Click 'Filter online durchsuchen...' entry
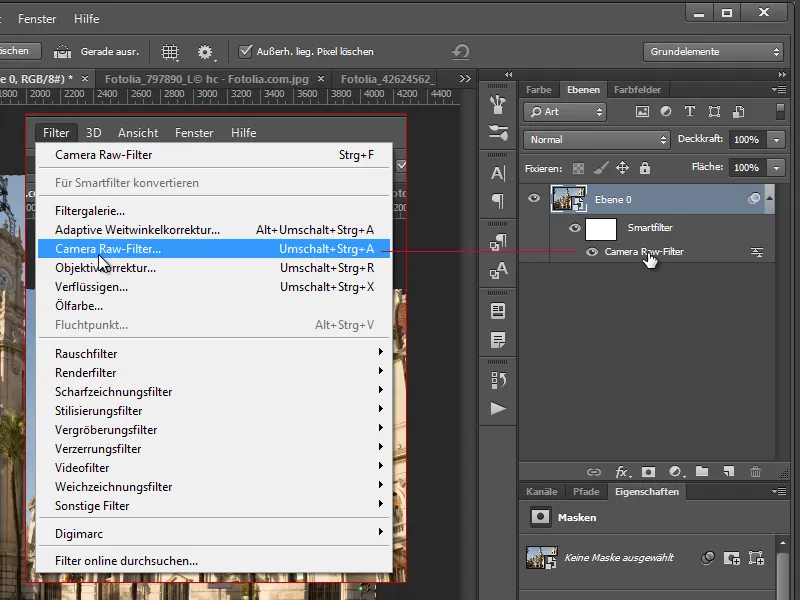 126,561
